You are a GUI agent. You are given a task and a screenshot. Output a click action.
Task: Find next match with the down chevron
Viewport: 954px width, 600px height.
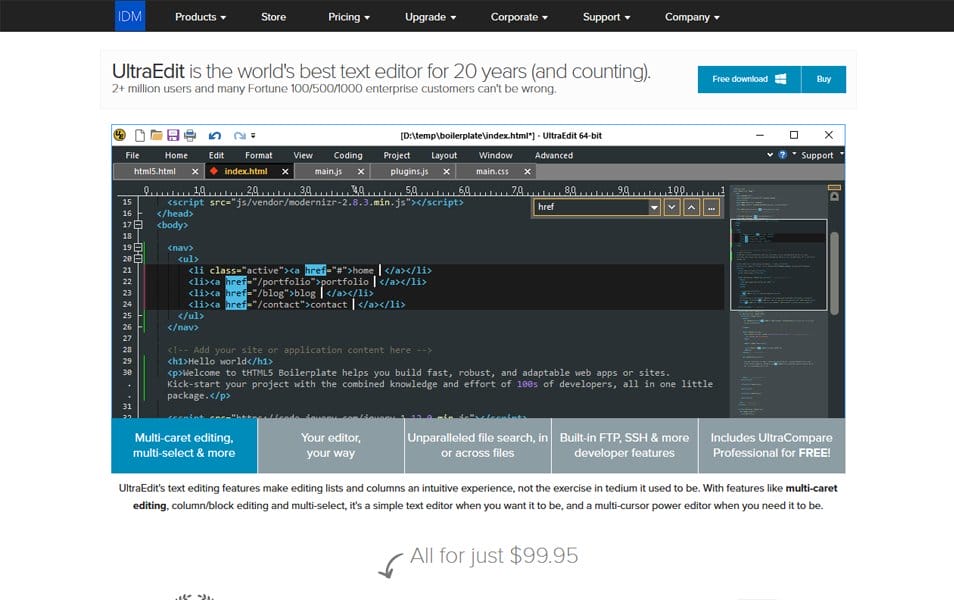point(672,207)
